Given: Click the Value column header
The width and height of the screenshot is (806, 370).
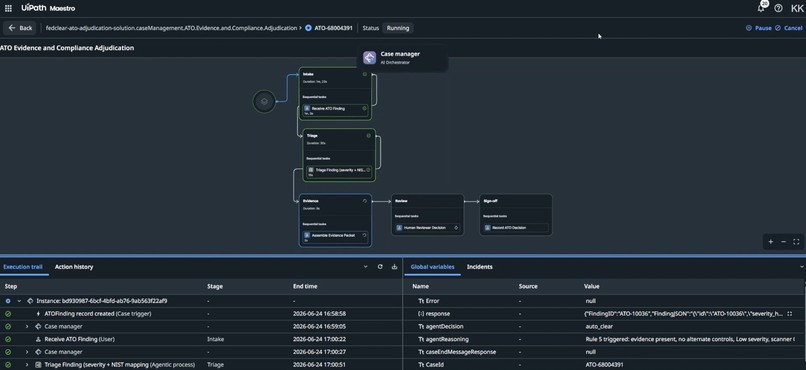Looking at the screenshot, I should (591, 286).
